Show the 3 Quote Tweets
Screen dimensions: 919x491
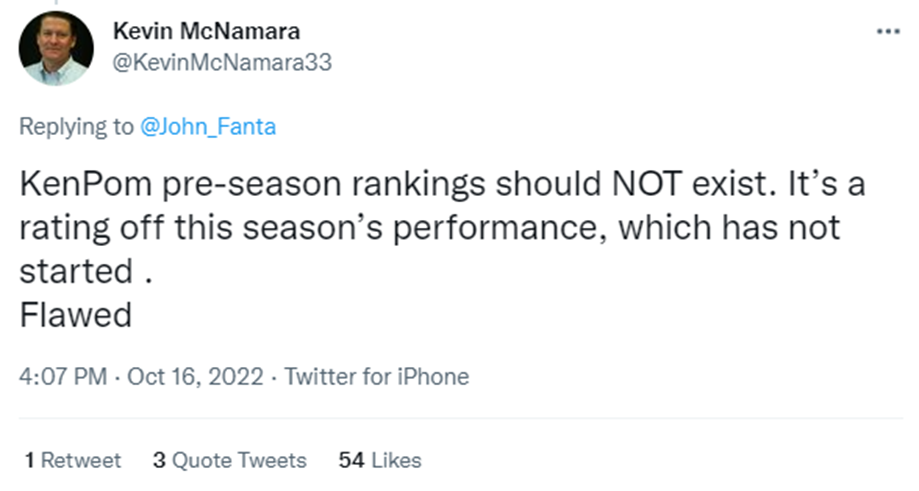(229, 460)
